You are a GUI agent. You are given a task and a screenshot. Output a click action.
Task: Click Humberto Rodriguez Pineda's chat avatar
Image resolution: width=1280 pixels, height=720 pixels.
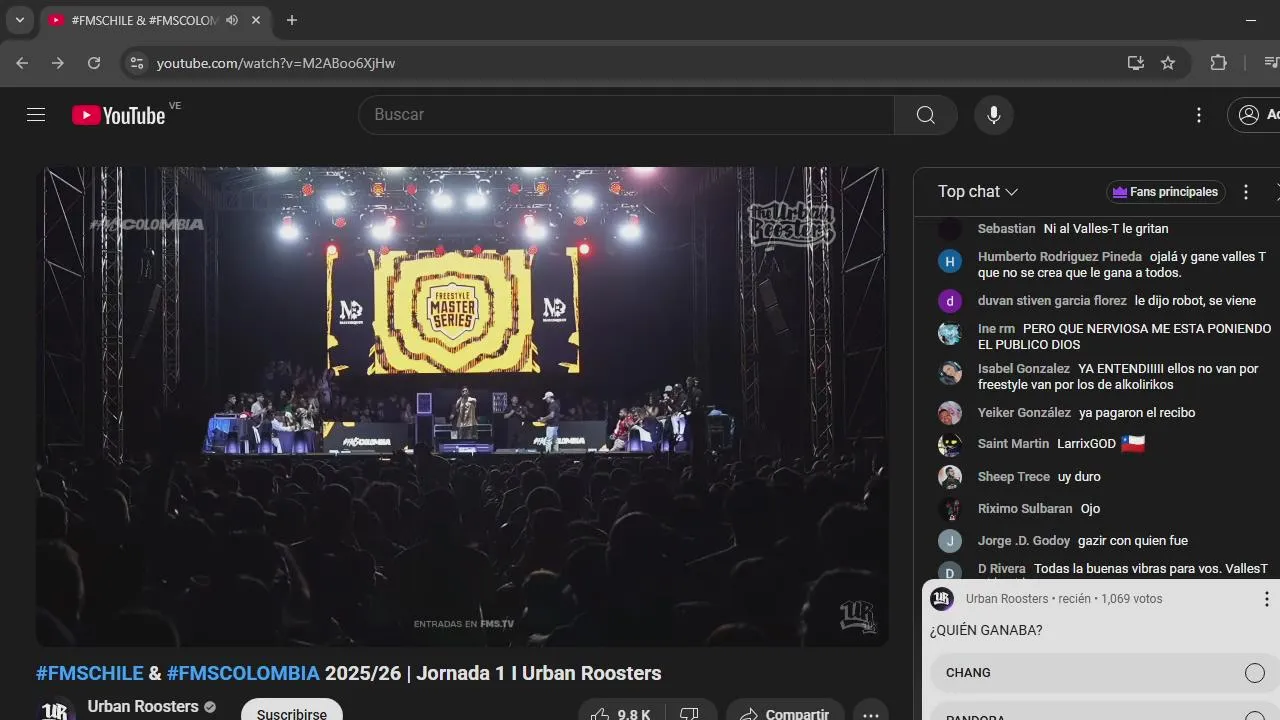(x=949, y=262)
